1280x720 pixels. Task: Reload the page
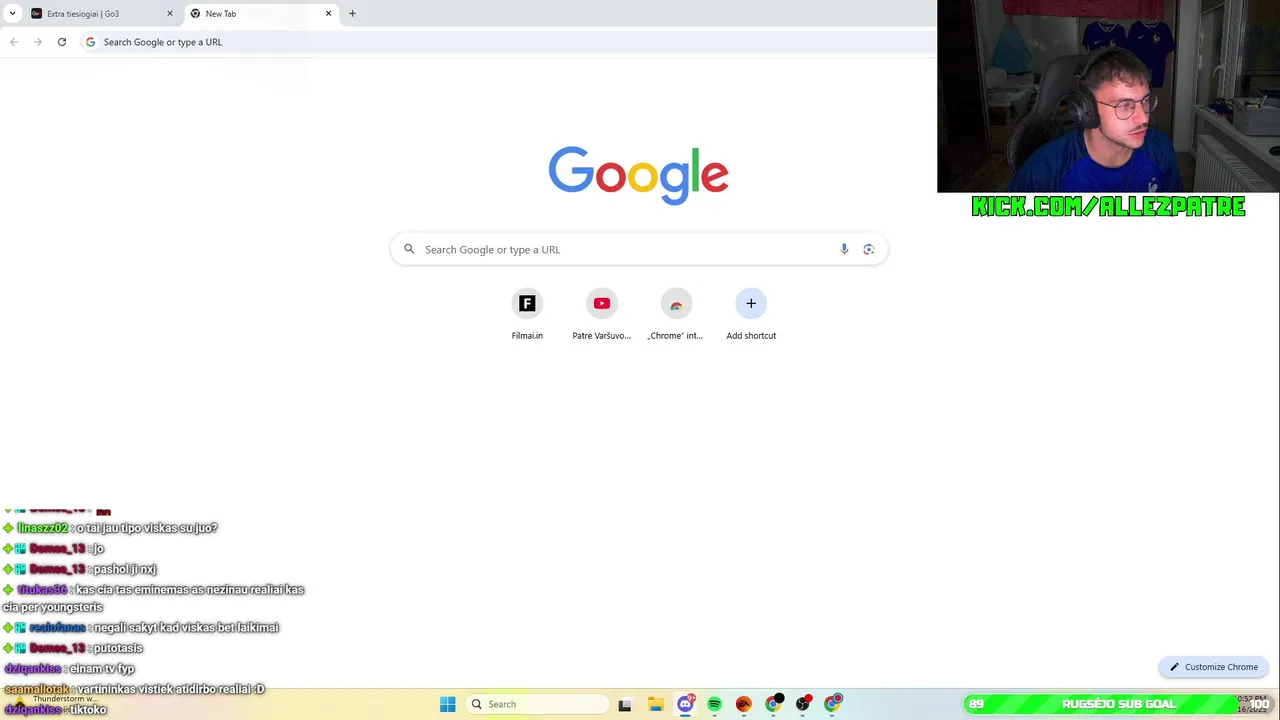[62, 42]
